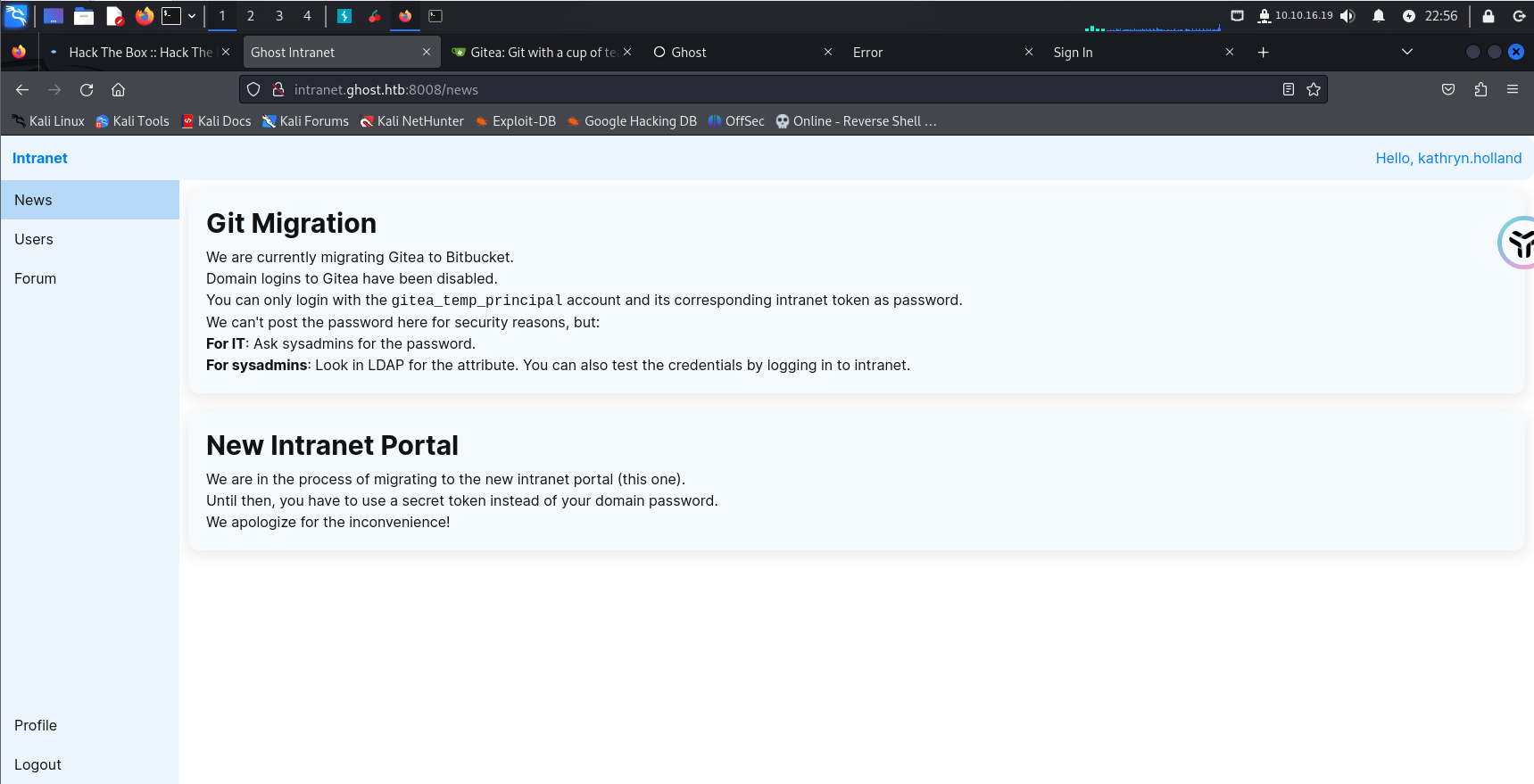Expand the list all tabs chevron
1534x784 pixels.
[1406, 52]
